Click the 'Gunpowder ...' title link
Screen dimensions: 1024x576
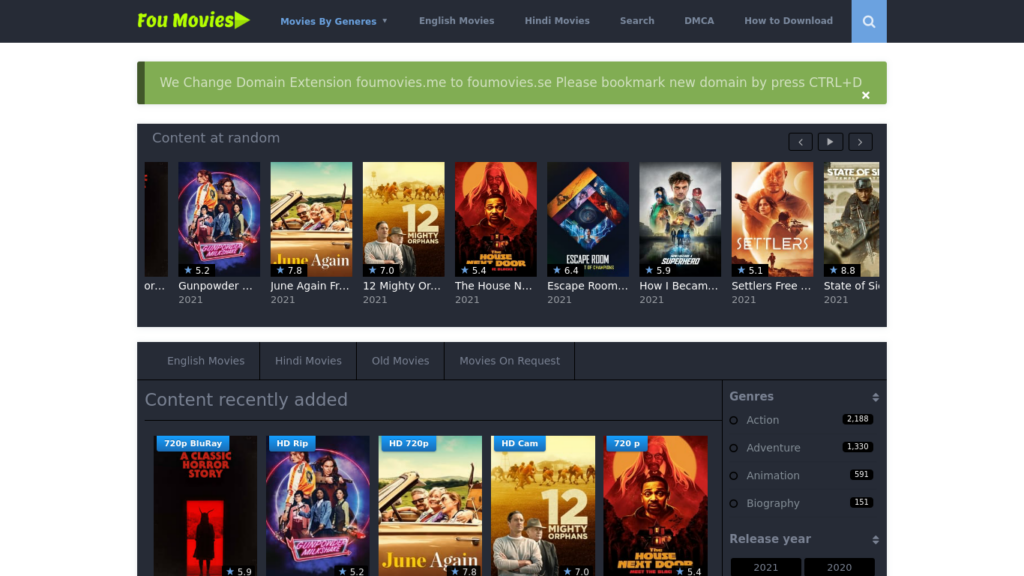(215, 285)
